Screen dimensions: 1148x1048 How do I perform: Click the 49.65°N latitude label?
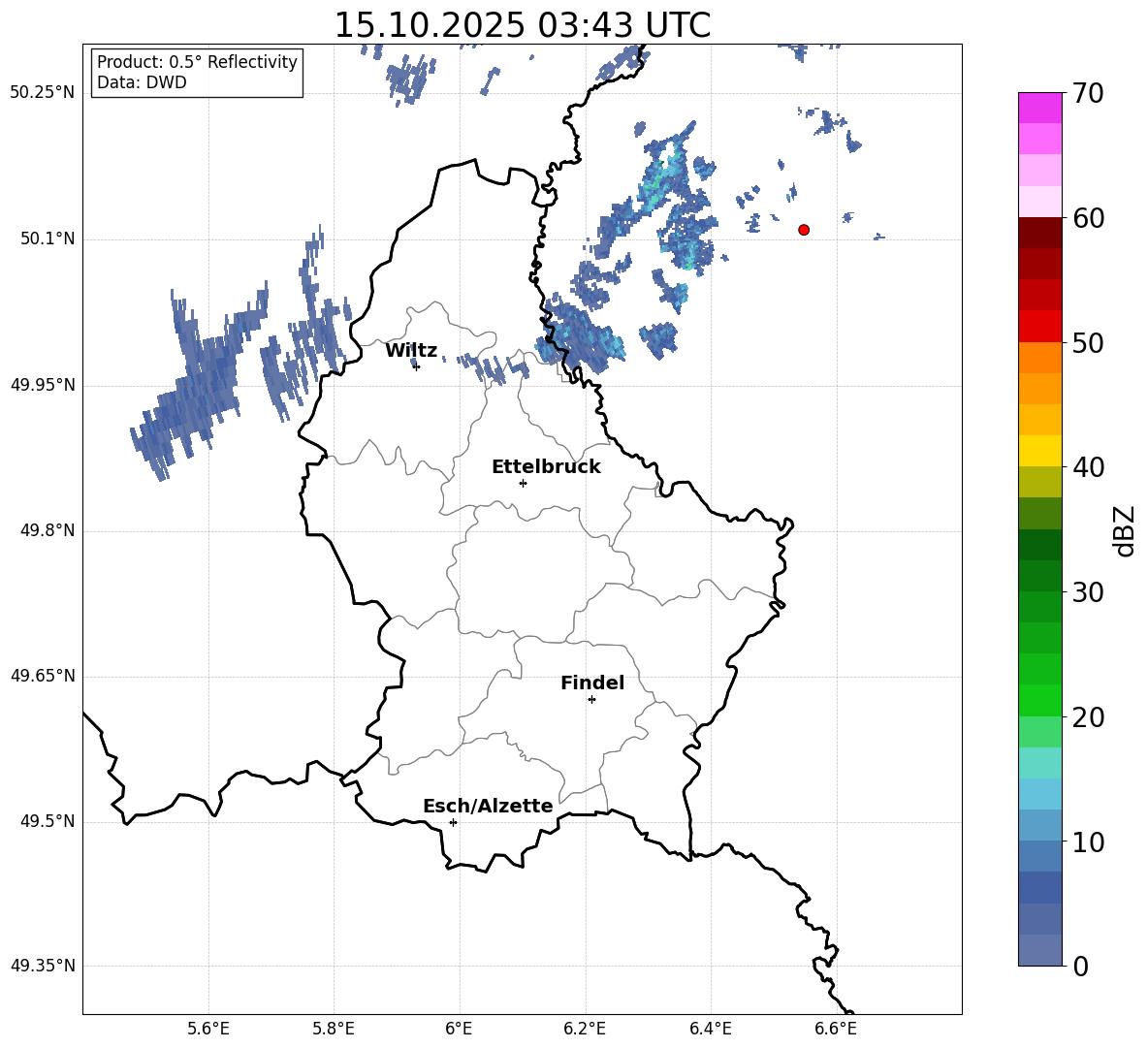(43, 676)
